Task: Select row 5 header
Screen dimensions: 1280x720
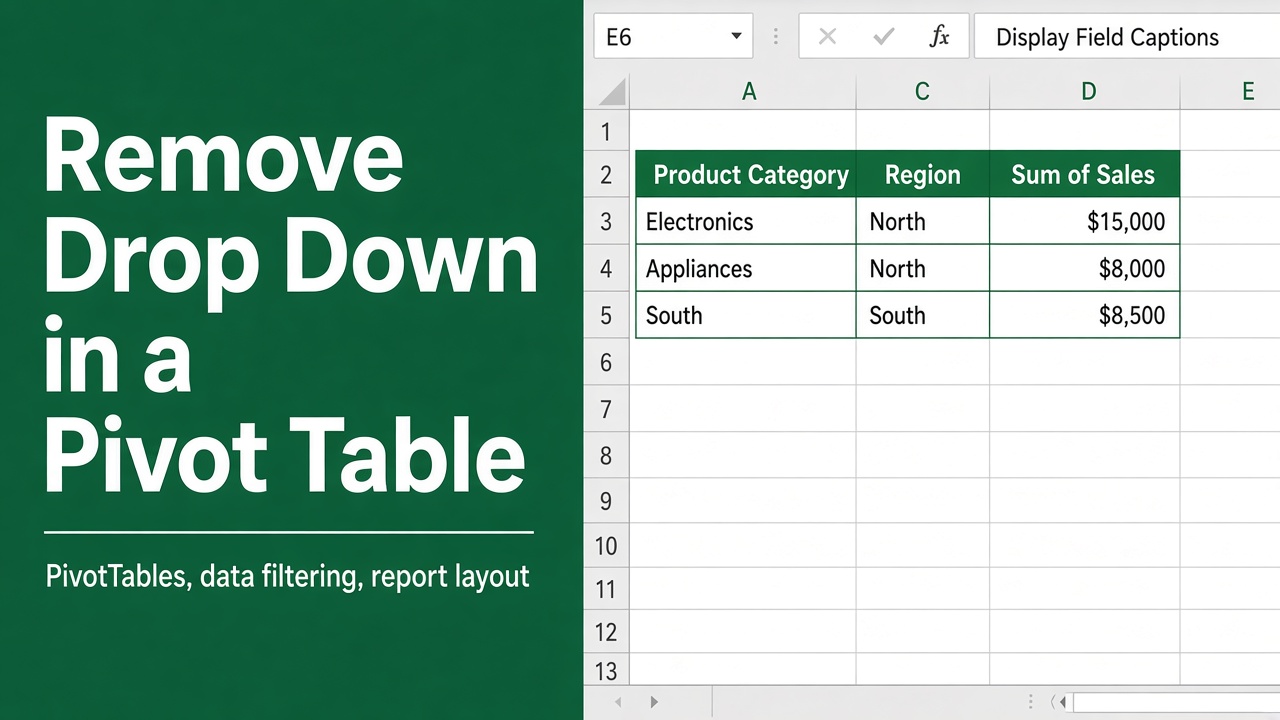Action: [606, 315]
